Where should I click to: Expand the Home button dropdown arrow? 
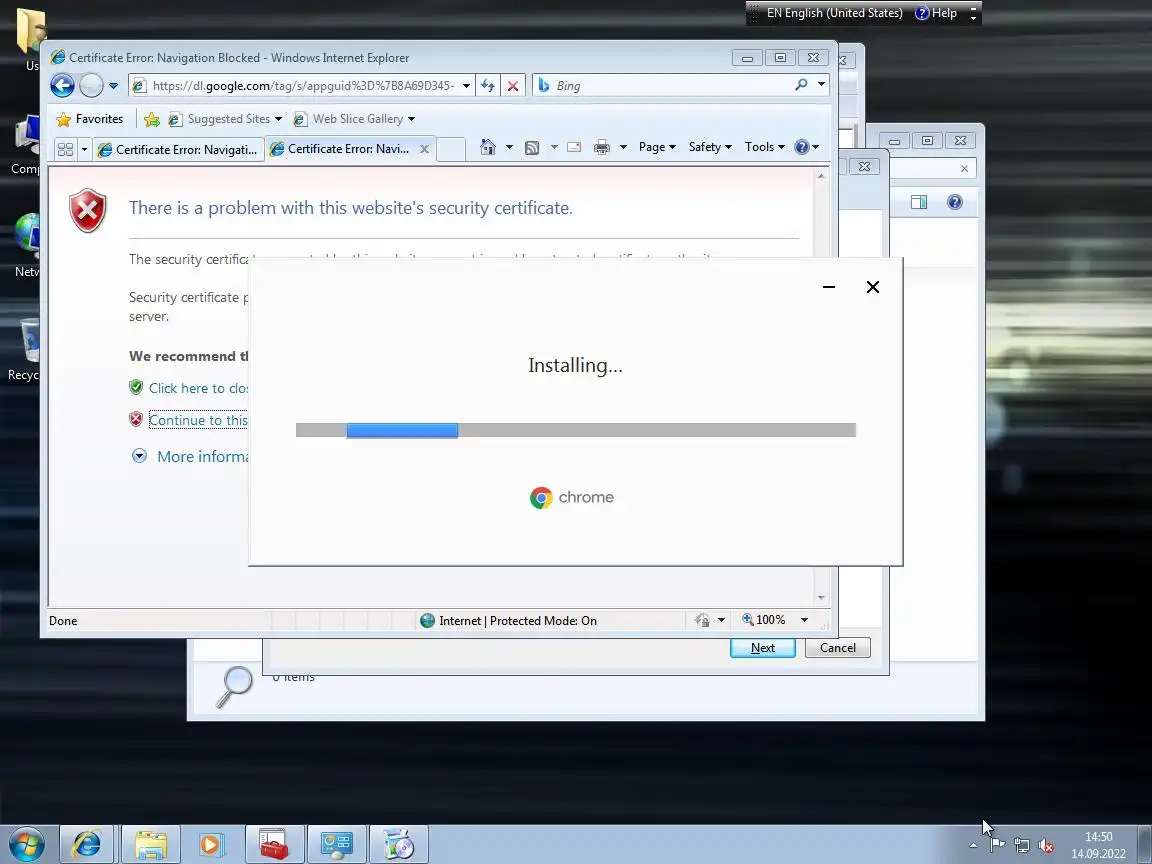(x=509, y=147)
